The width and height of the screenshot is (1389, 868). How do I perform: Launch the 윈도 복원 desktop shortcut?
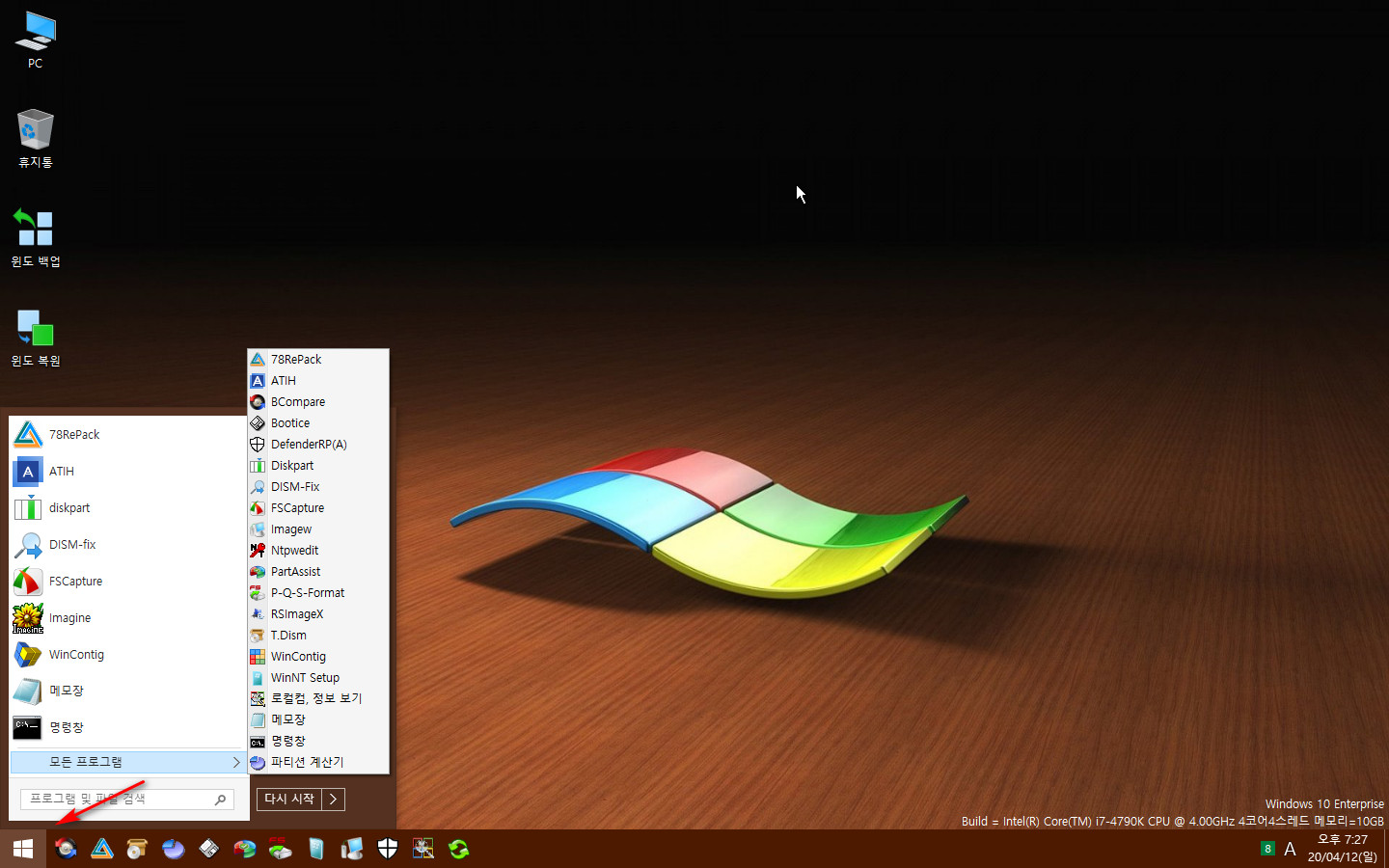[36, 339]
